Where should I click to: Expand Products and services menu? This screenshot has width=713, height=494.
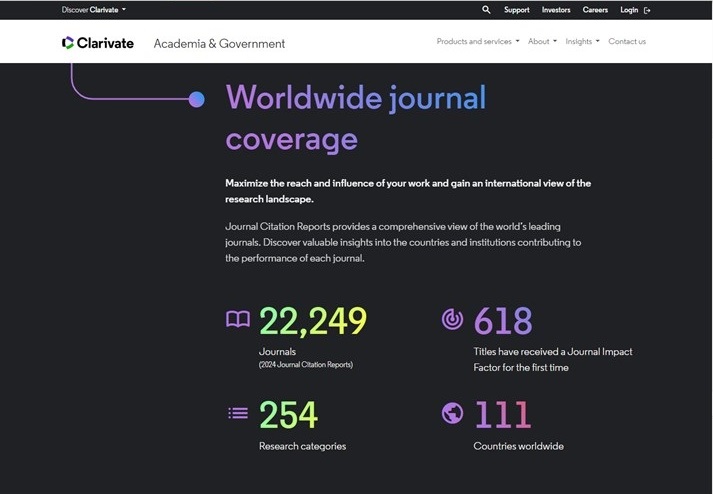click(x=478, y=41)
